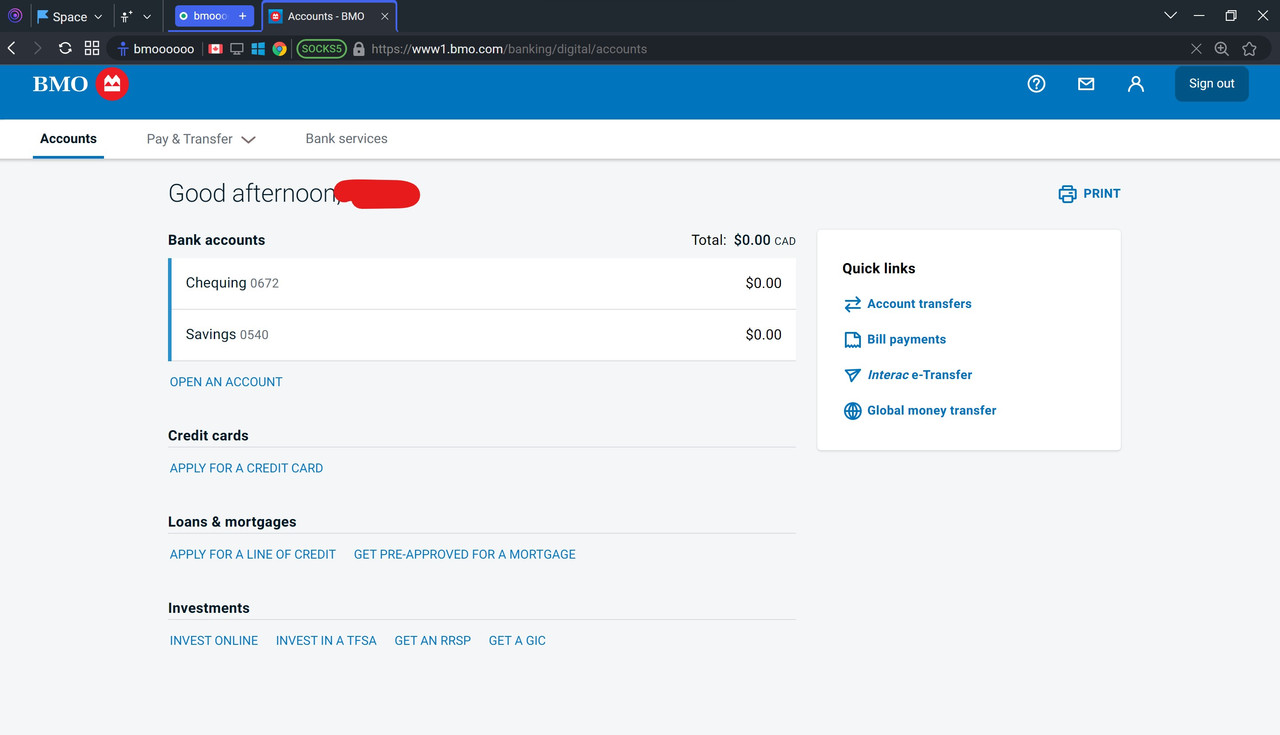
Task: Switch to the bmooo browser tab
Action: (214, 16)
